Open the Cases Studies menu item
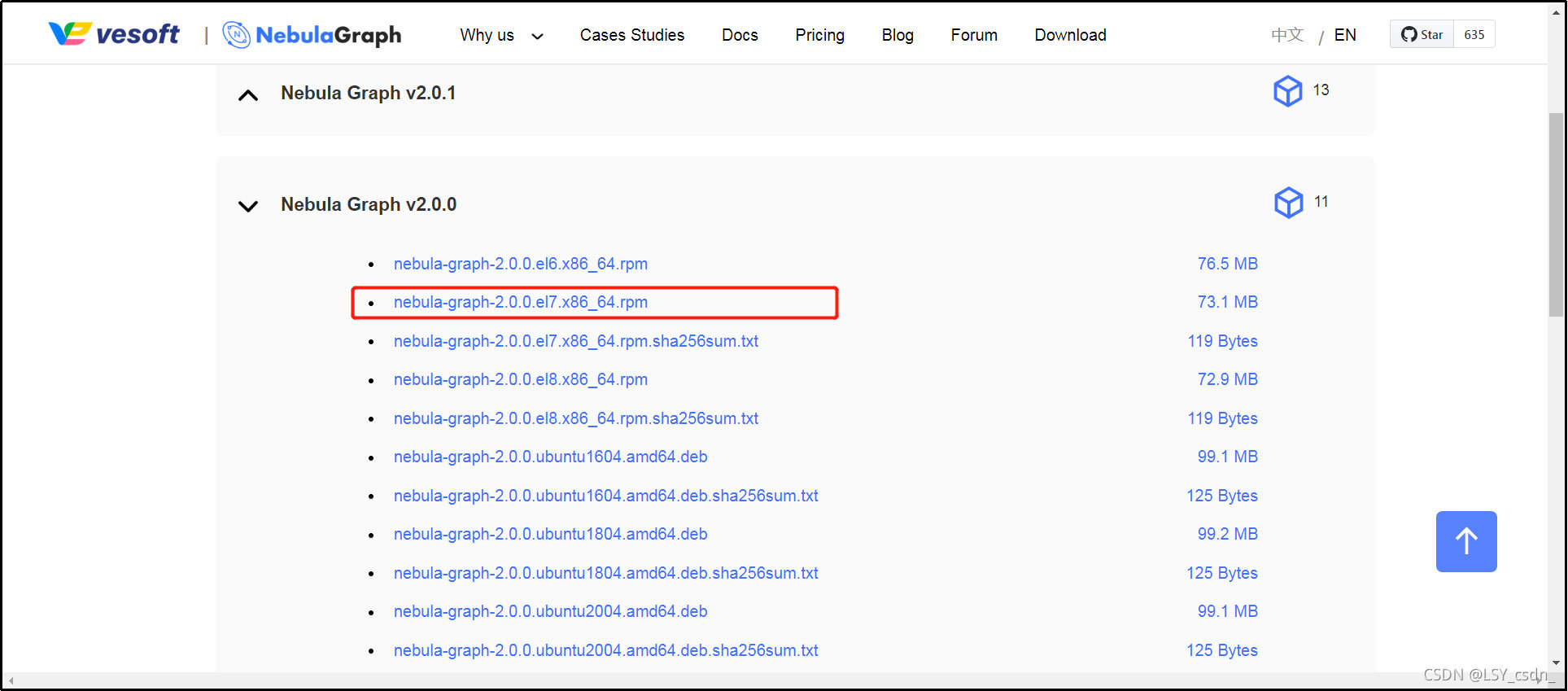This screenshot has height=691, width=1568. coord(632,35)
